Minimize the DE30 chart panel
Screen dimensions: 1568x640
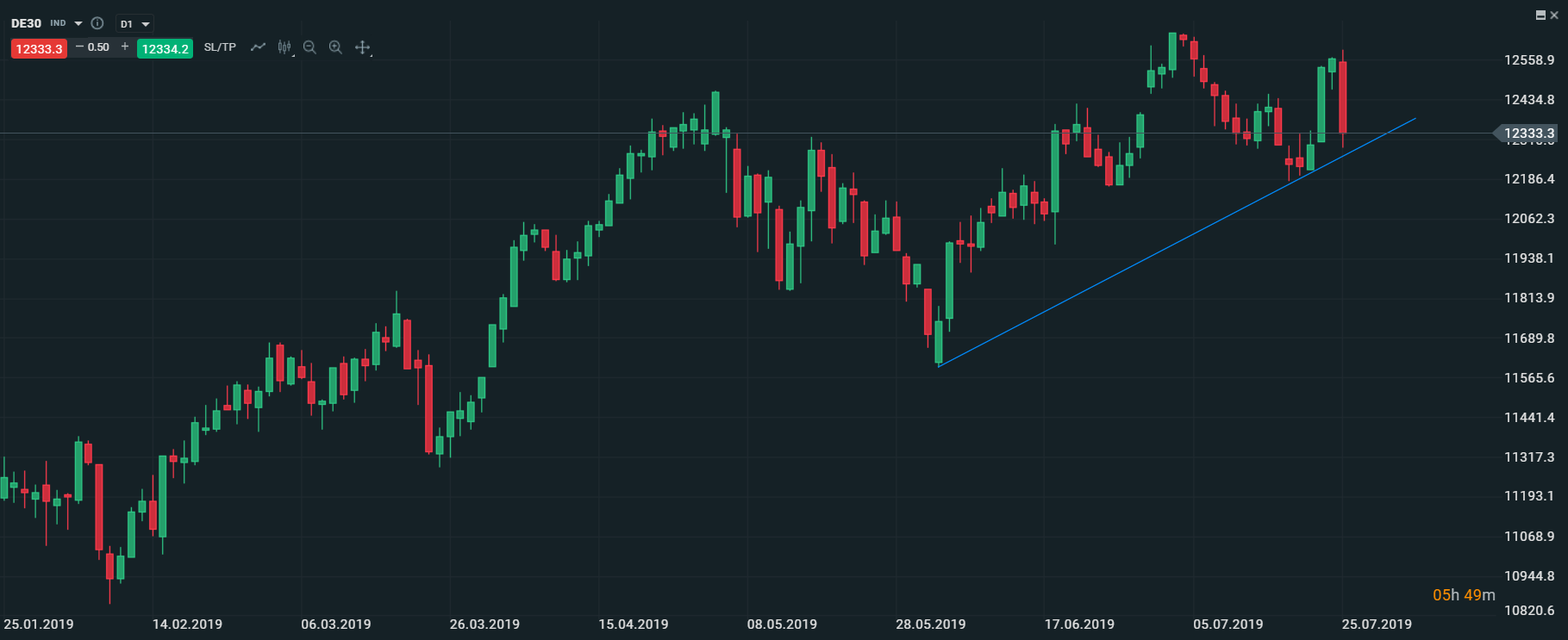pyautogui.click(x=1540, y=16)
